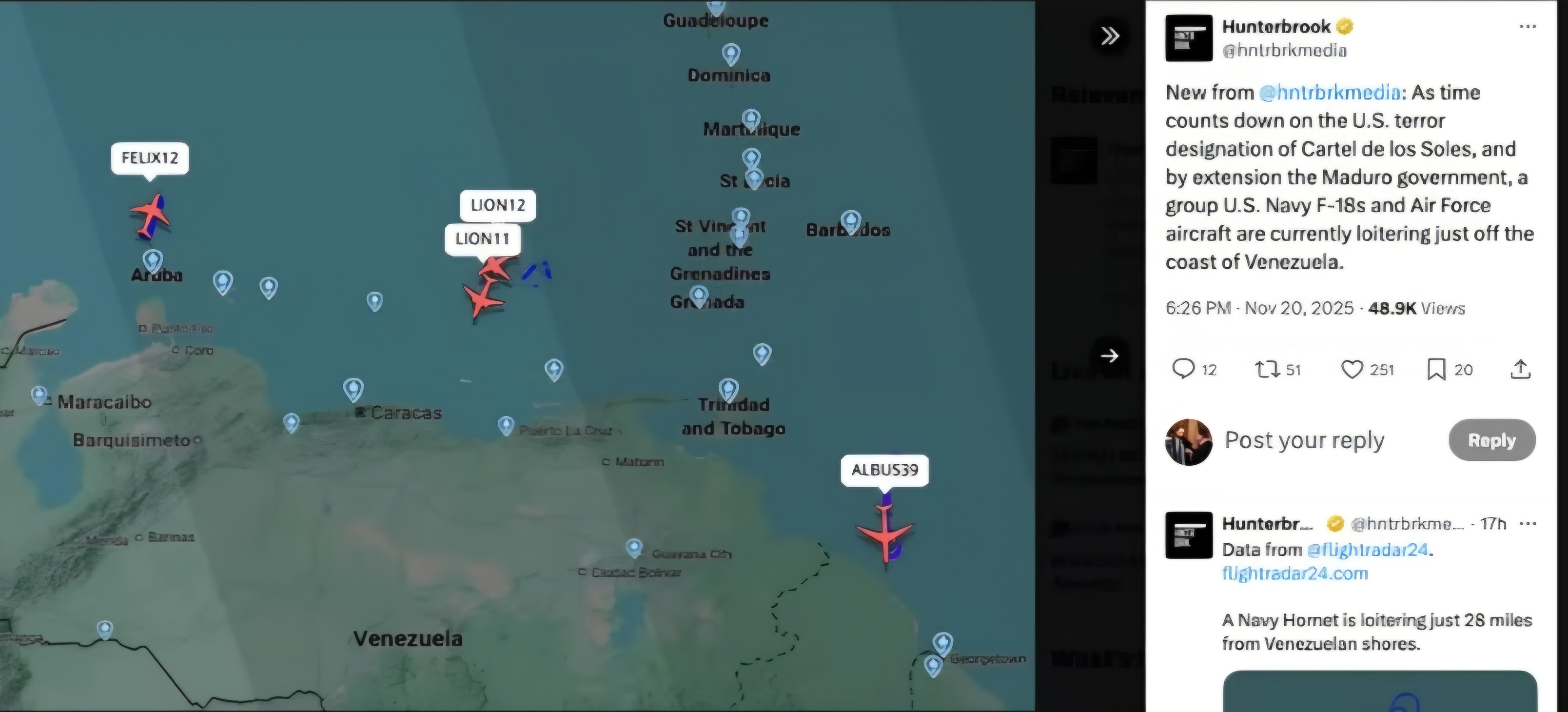Open the flightradar24.com link
Viewport: 1568px width, 712px height.
(x=1294, y=574)
